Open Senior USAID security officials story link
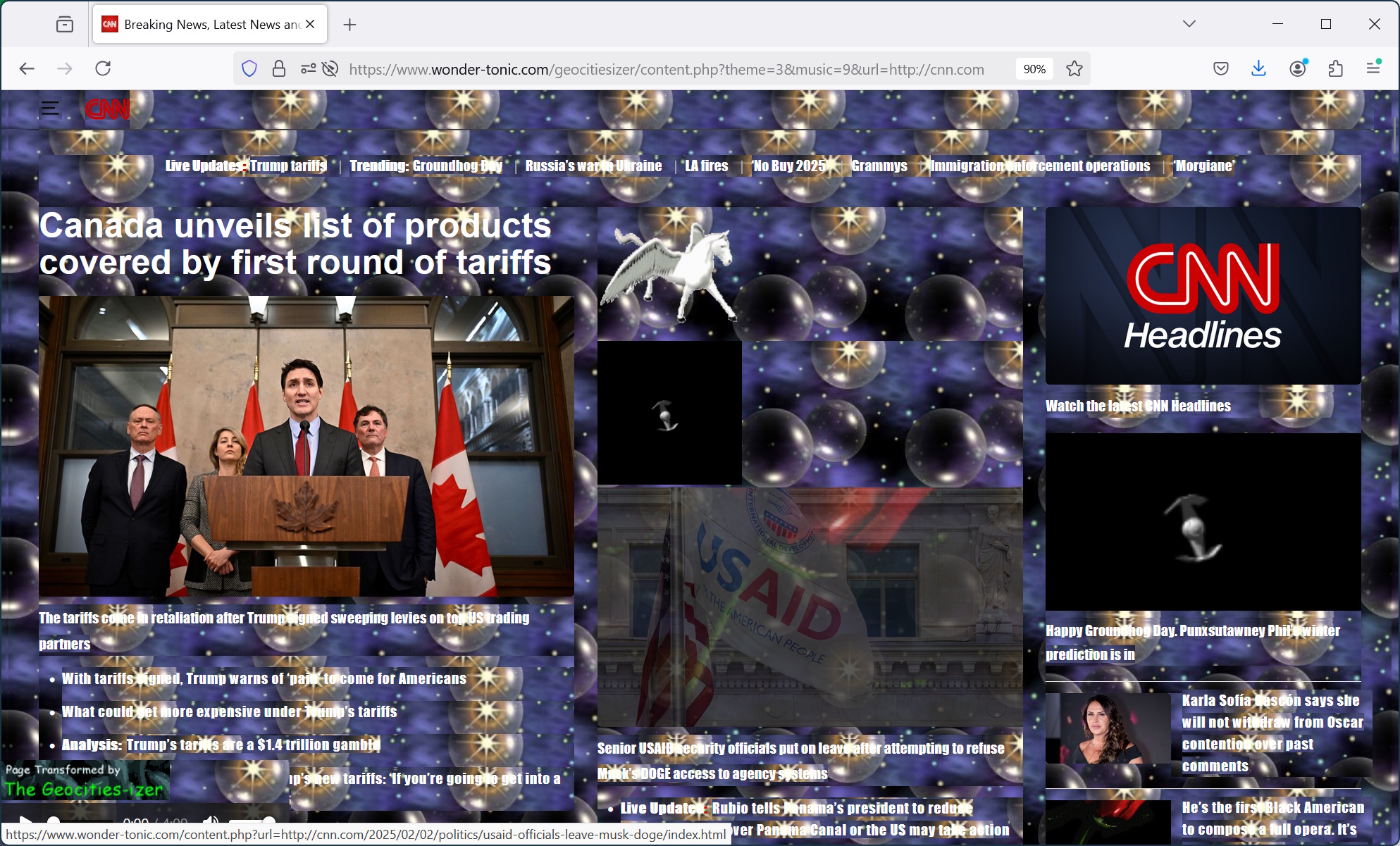This screenshot has width=1400, height=846. [801, 761]
